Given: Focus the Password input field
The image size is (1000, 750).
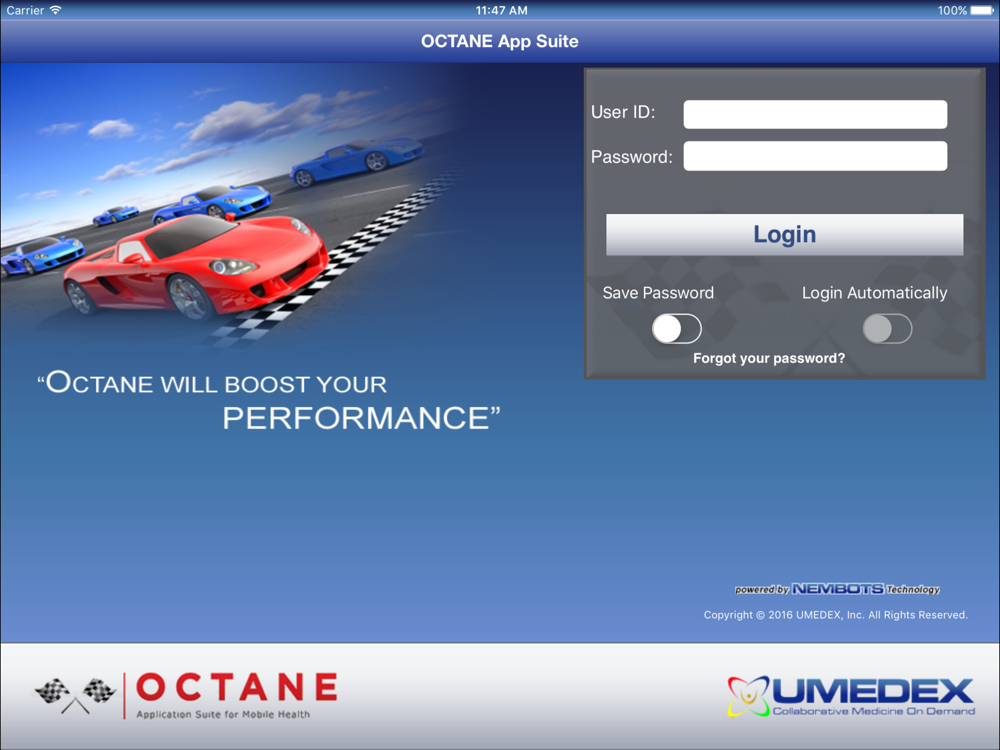Looking at the screenshot, I should (815, 156).
